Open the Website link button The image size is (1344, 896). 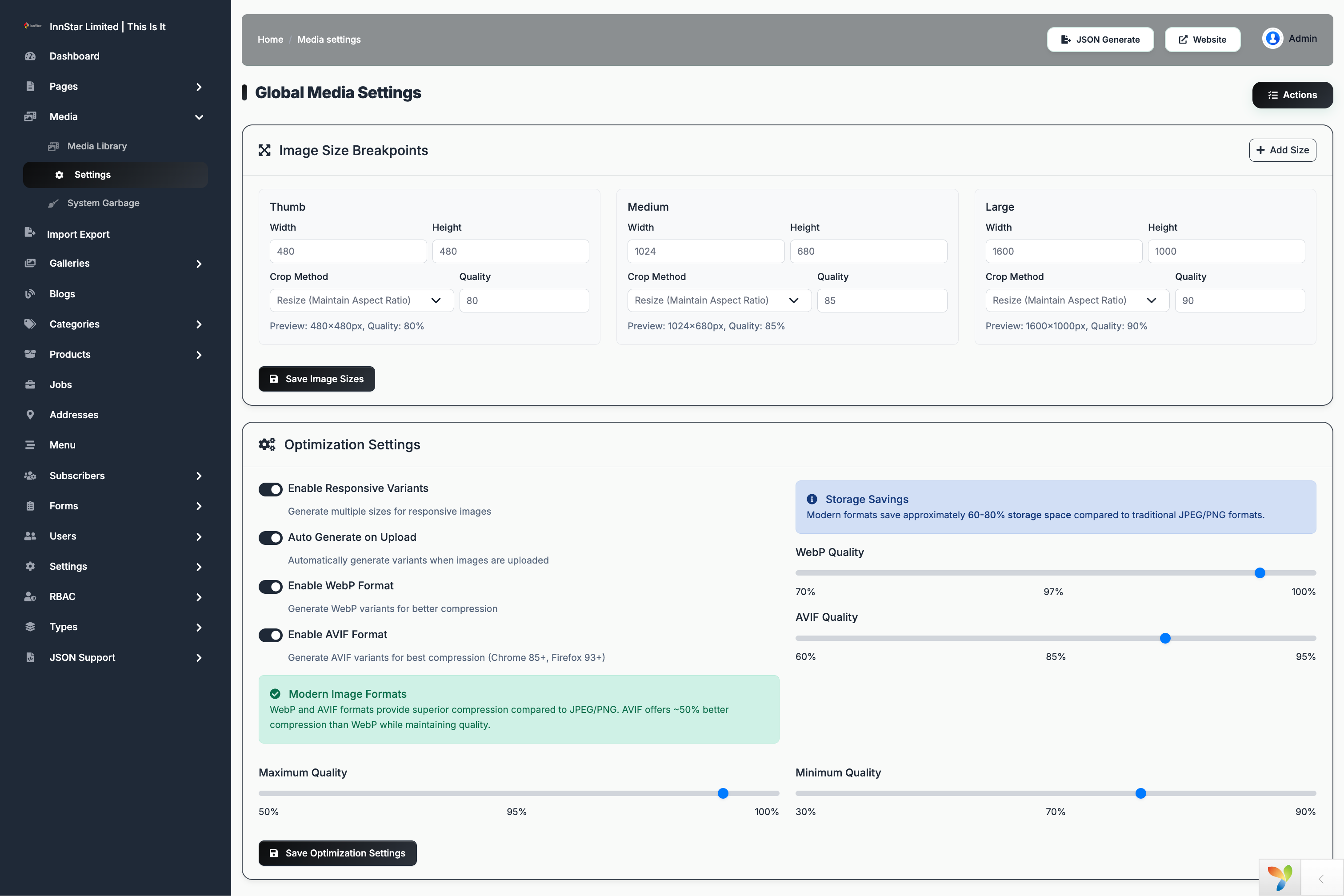[1202, 40]
